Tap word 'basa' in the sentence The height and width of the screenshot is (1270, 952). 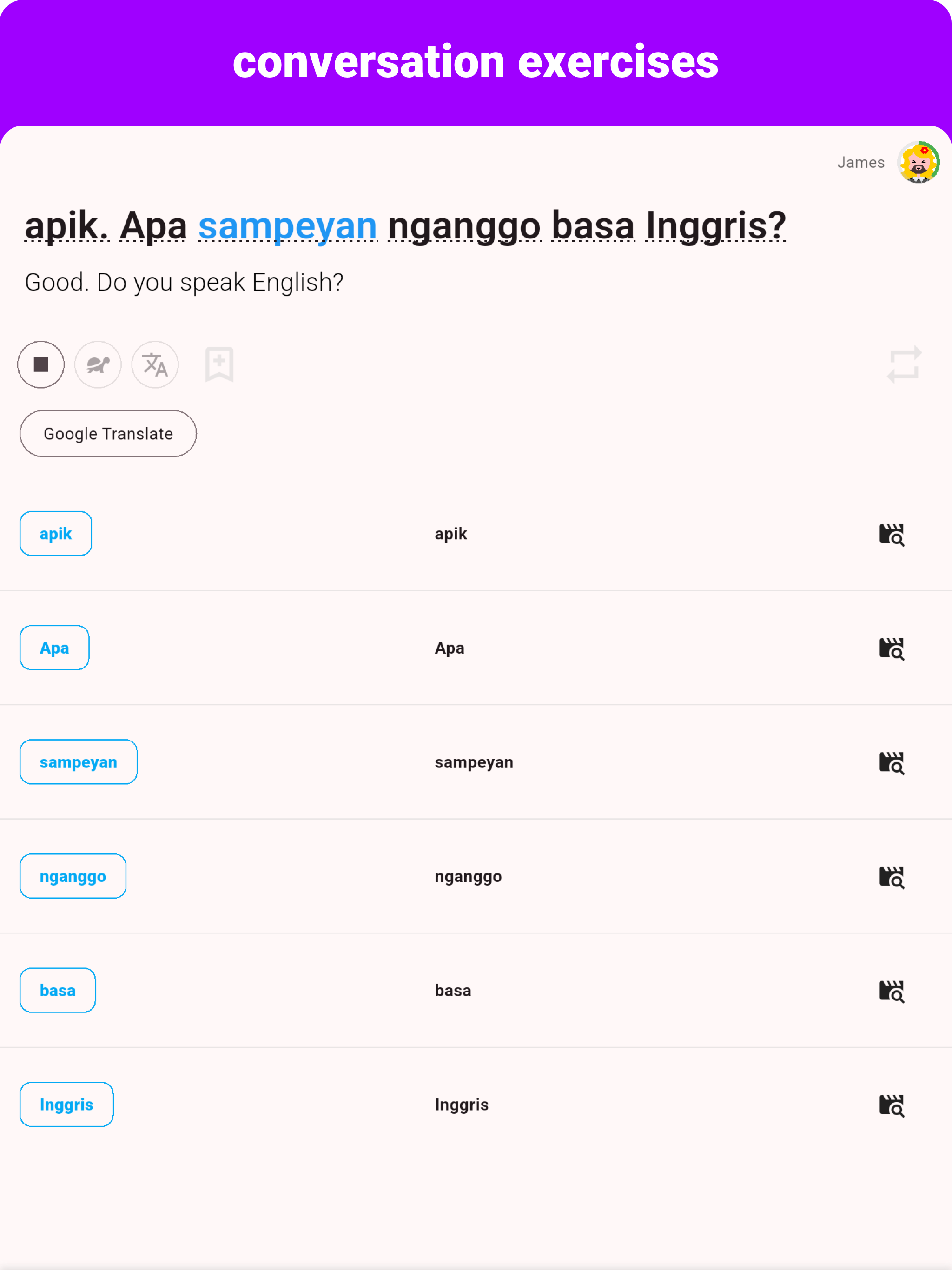(593, 225)
